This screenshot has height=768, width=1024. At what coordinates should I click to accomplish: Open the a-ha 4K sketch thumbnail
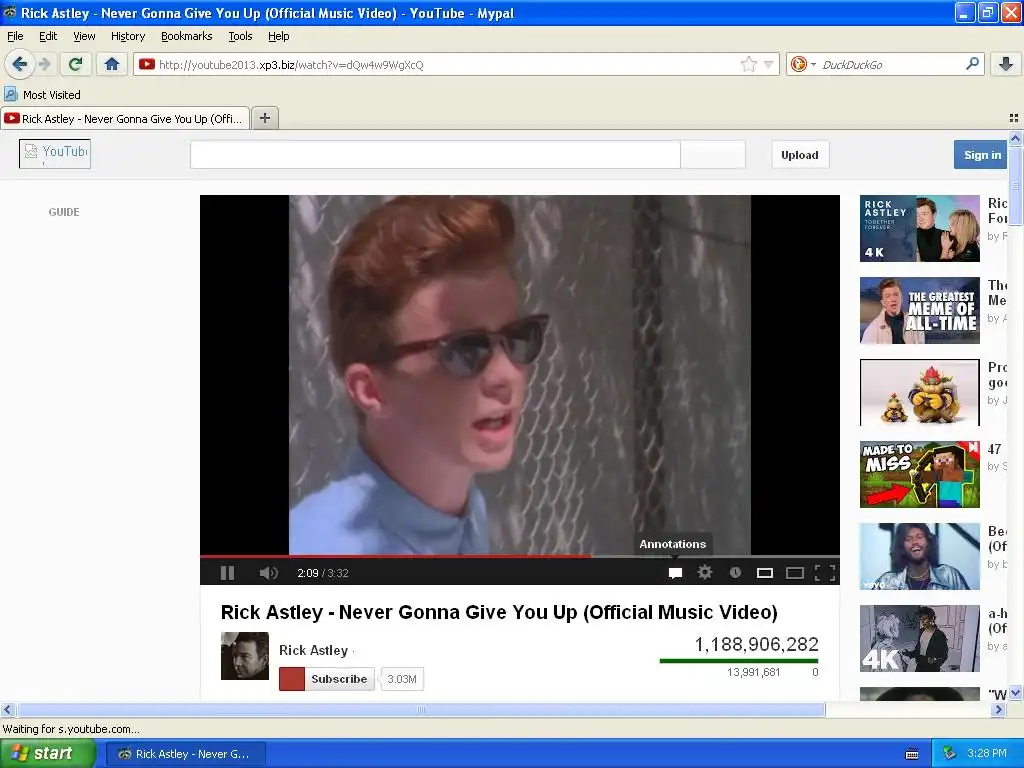(920, 638)
